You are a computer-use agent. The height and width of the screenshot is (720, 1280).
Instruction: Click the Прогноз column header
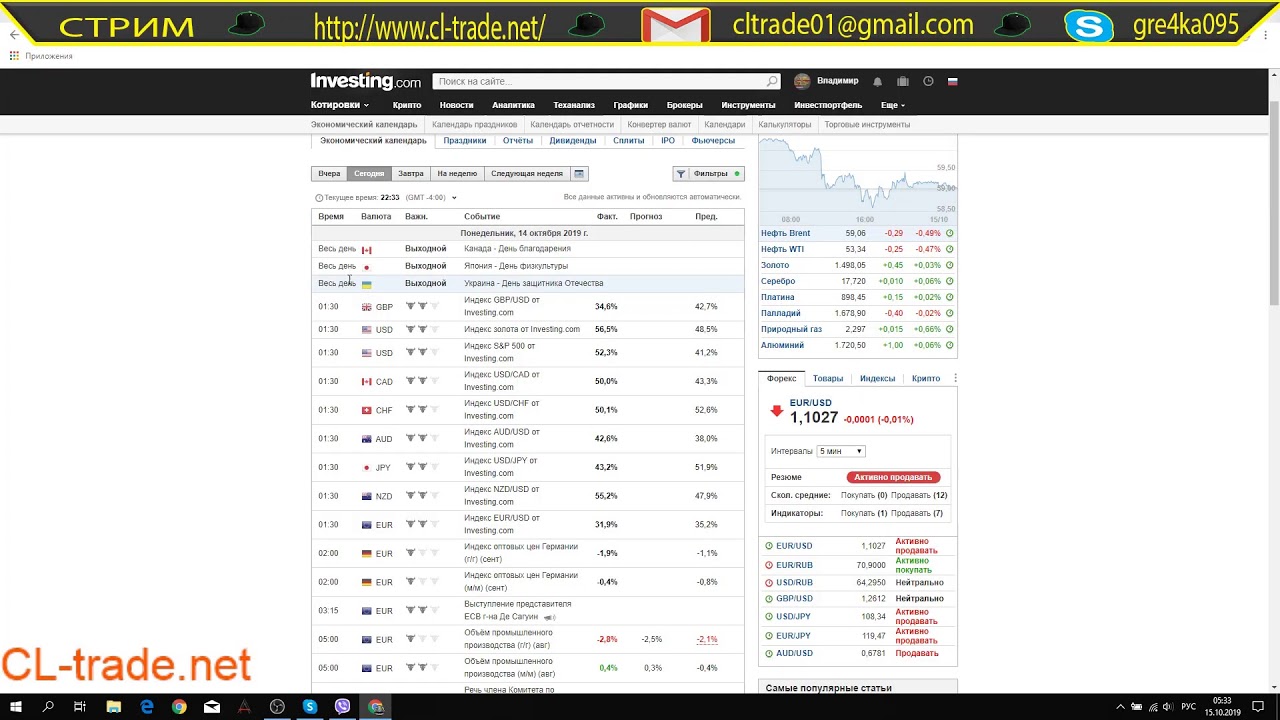point(646,216)
